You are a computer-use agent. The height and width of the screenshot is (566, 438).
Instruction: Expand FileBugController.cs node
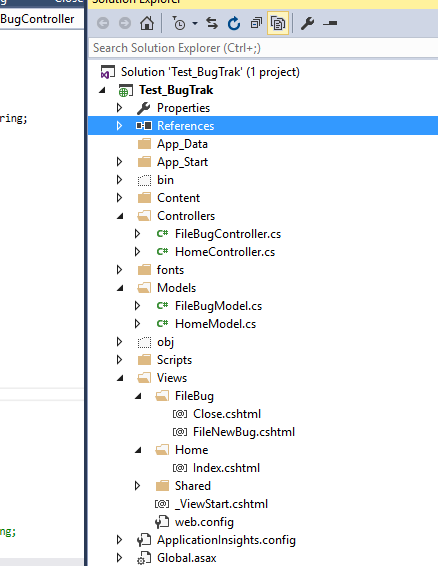(138, 234)
